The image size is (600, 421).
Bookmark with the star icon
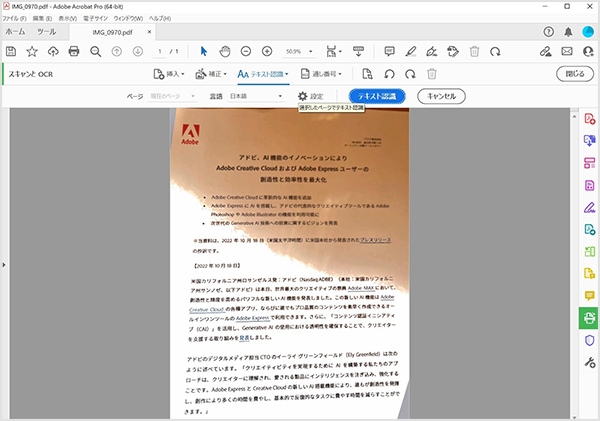[32, 51]
